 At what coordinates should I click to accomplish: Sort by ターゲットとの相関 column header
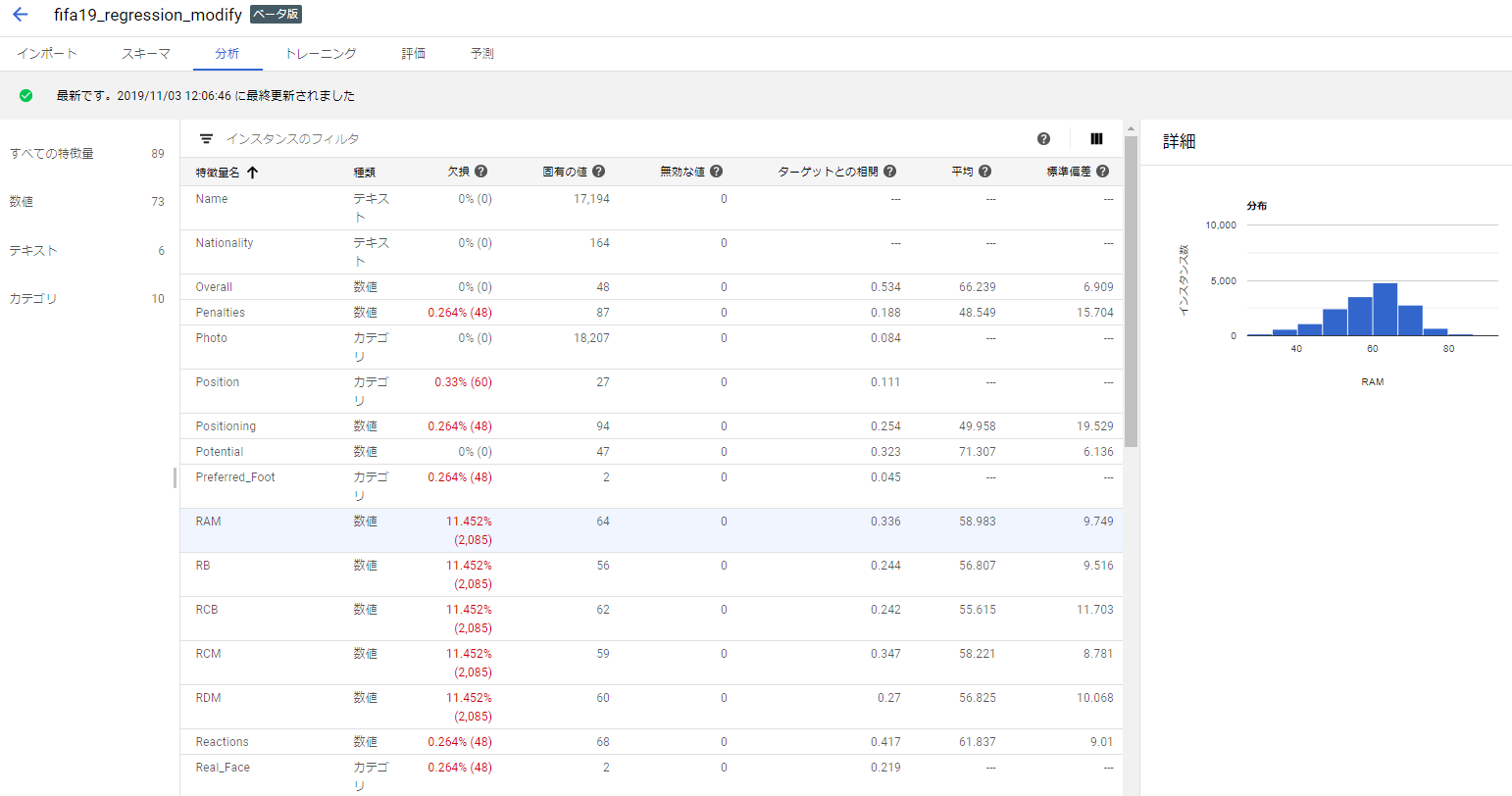829,172
